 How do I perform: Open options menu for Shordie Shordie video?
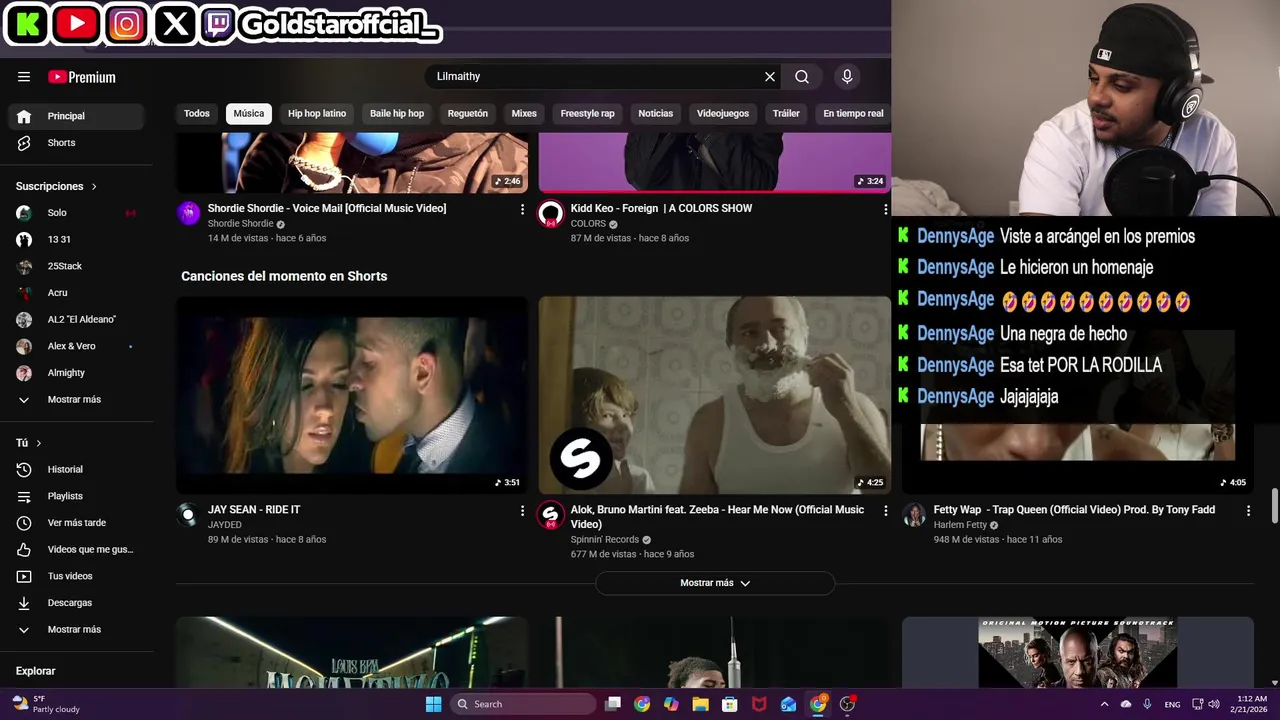tap(522, 209)
